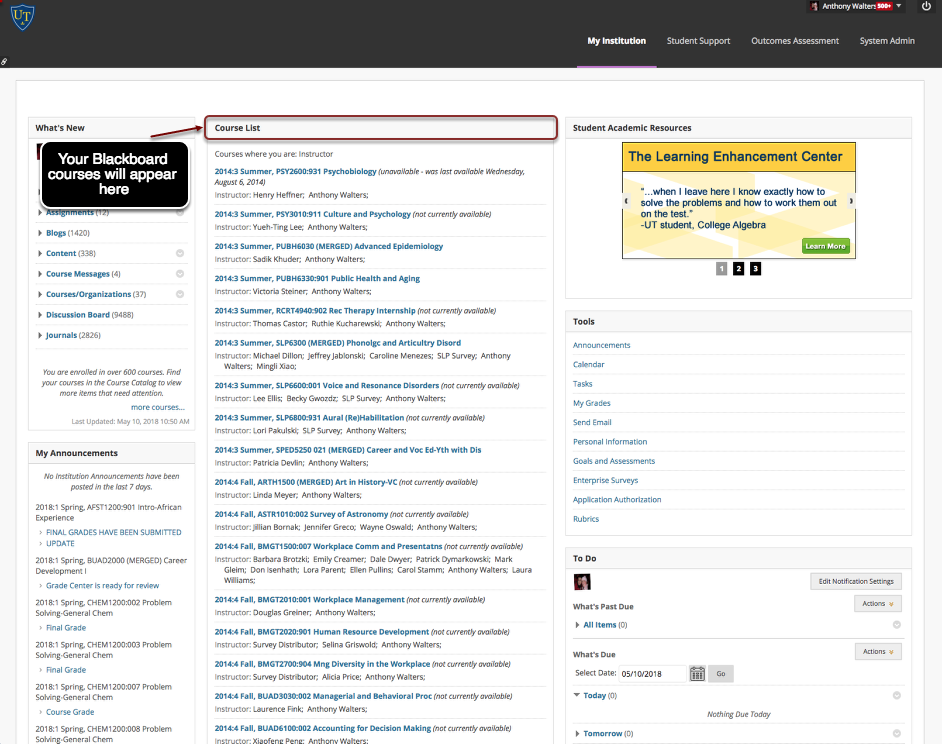Click the power logout icon
942x744 pixels.
[x=926, y=6]
